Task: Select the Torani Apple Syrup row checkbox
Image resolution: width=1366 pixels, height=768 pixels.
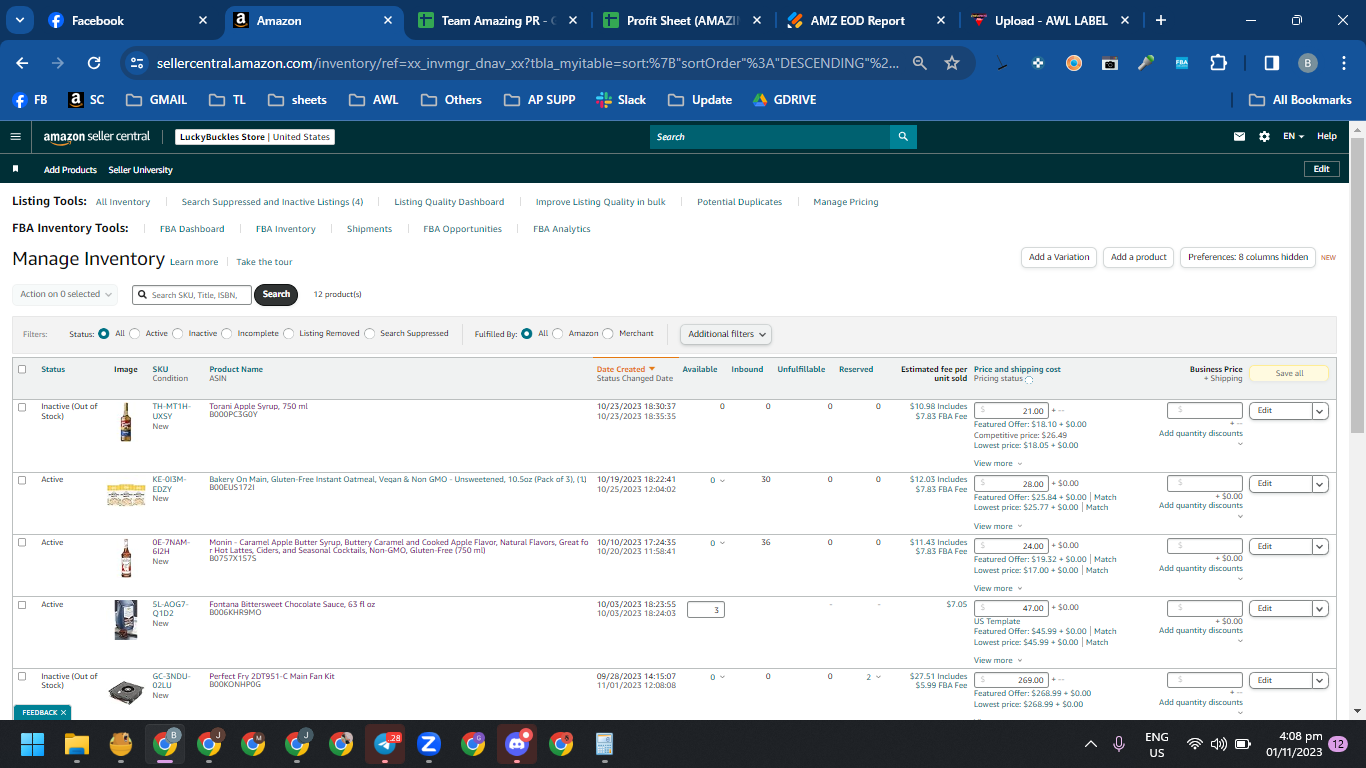Action: 22,407
